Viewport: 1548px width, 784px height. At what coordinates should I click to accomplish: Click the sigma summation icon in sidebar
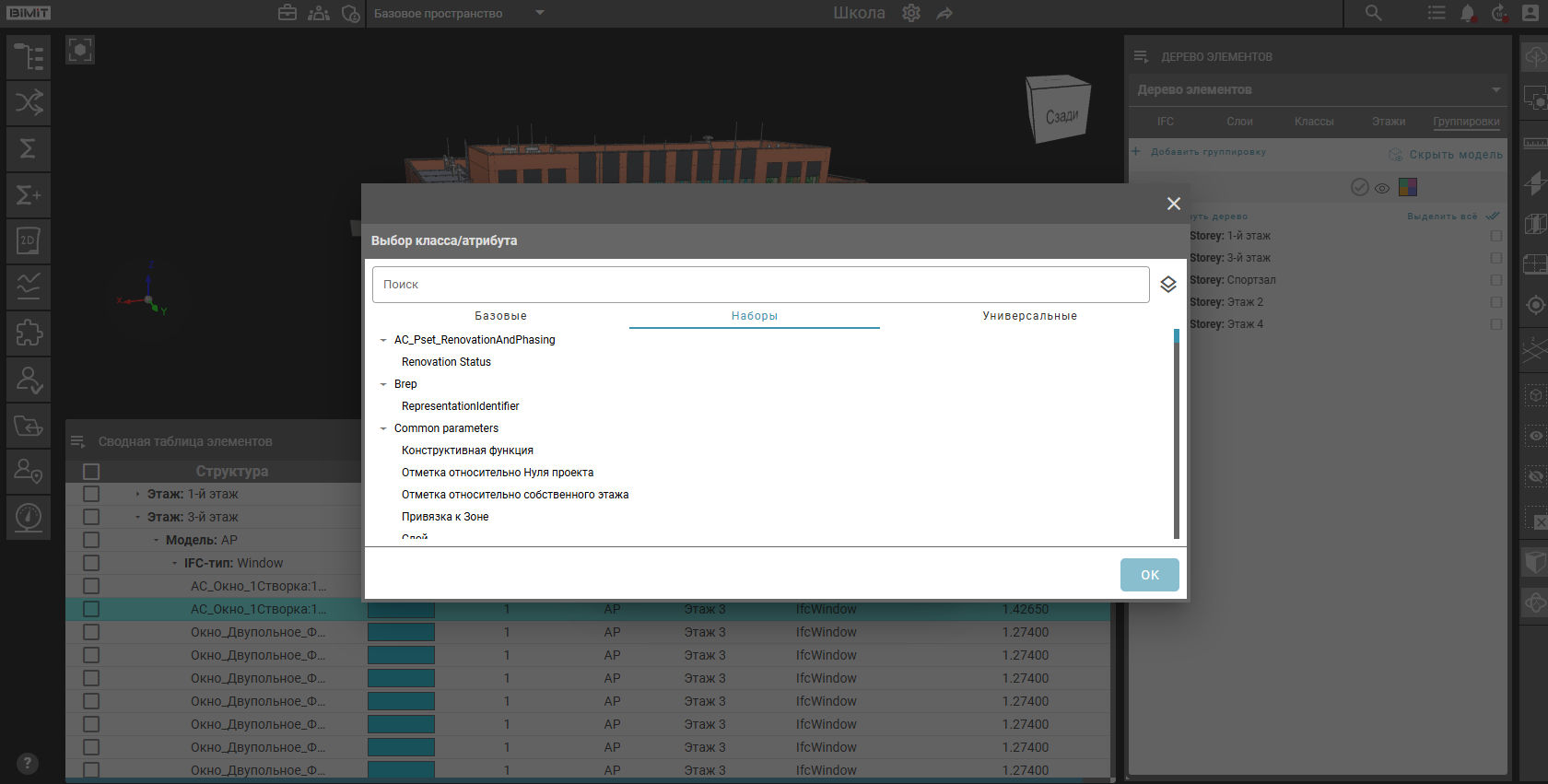pyautogui.click(x=29, y=149)
